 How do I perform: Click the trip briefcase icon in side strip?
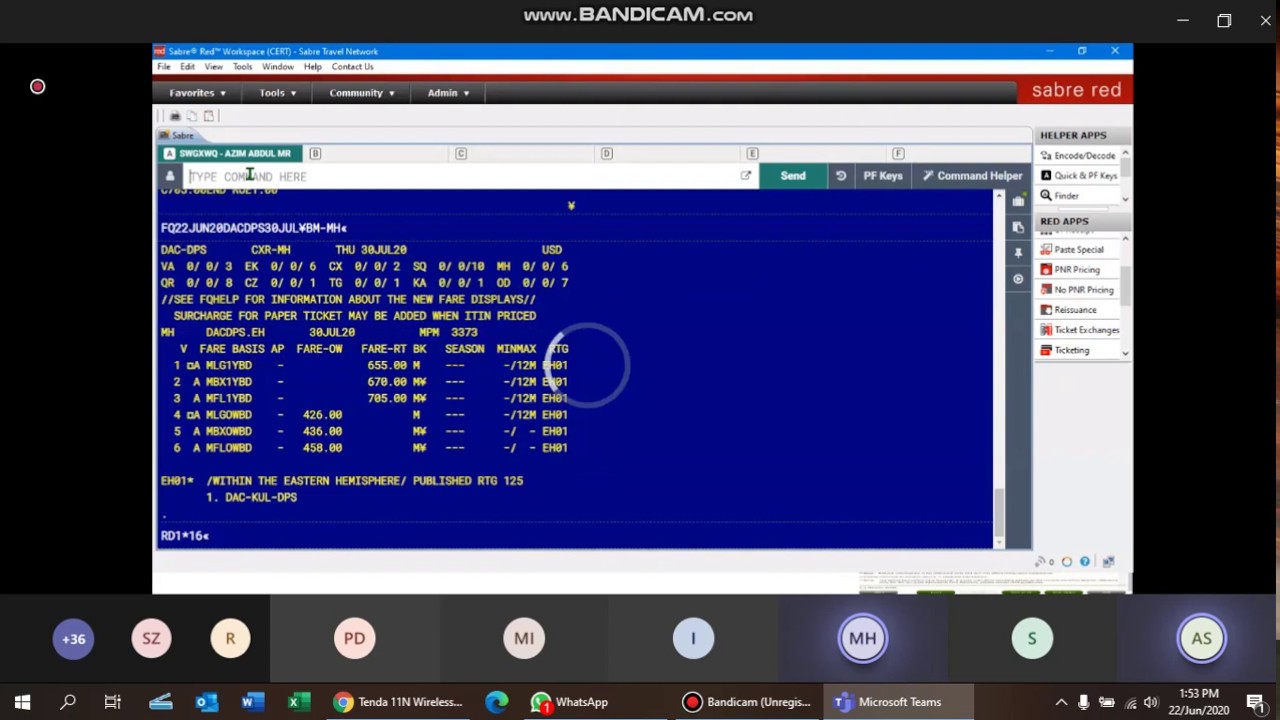[x=1018, y=201]
